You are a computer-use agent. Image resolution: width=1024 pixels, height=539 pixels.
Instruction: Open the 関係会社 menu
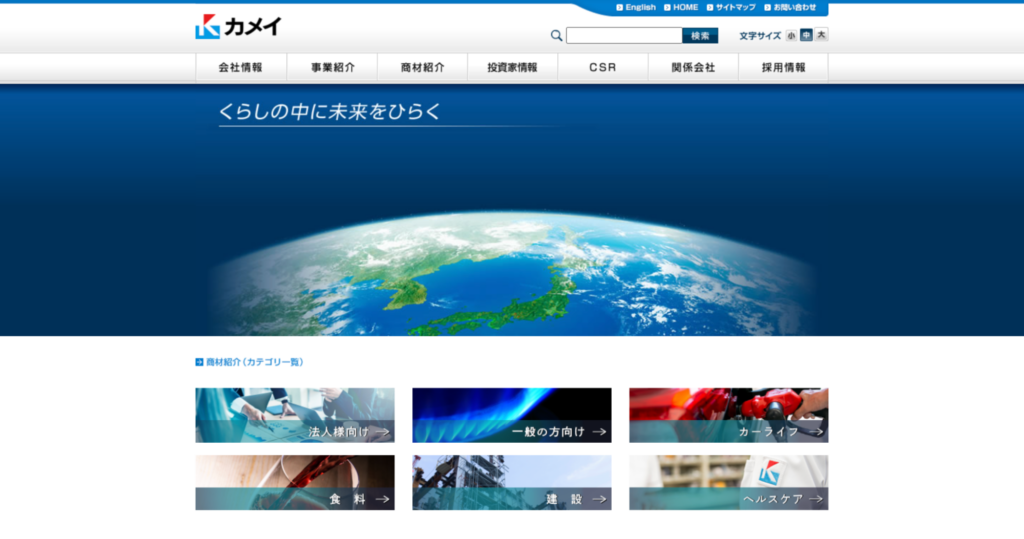[693, 67]
